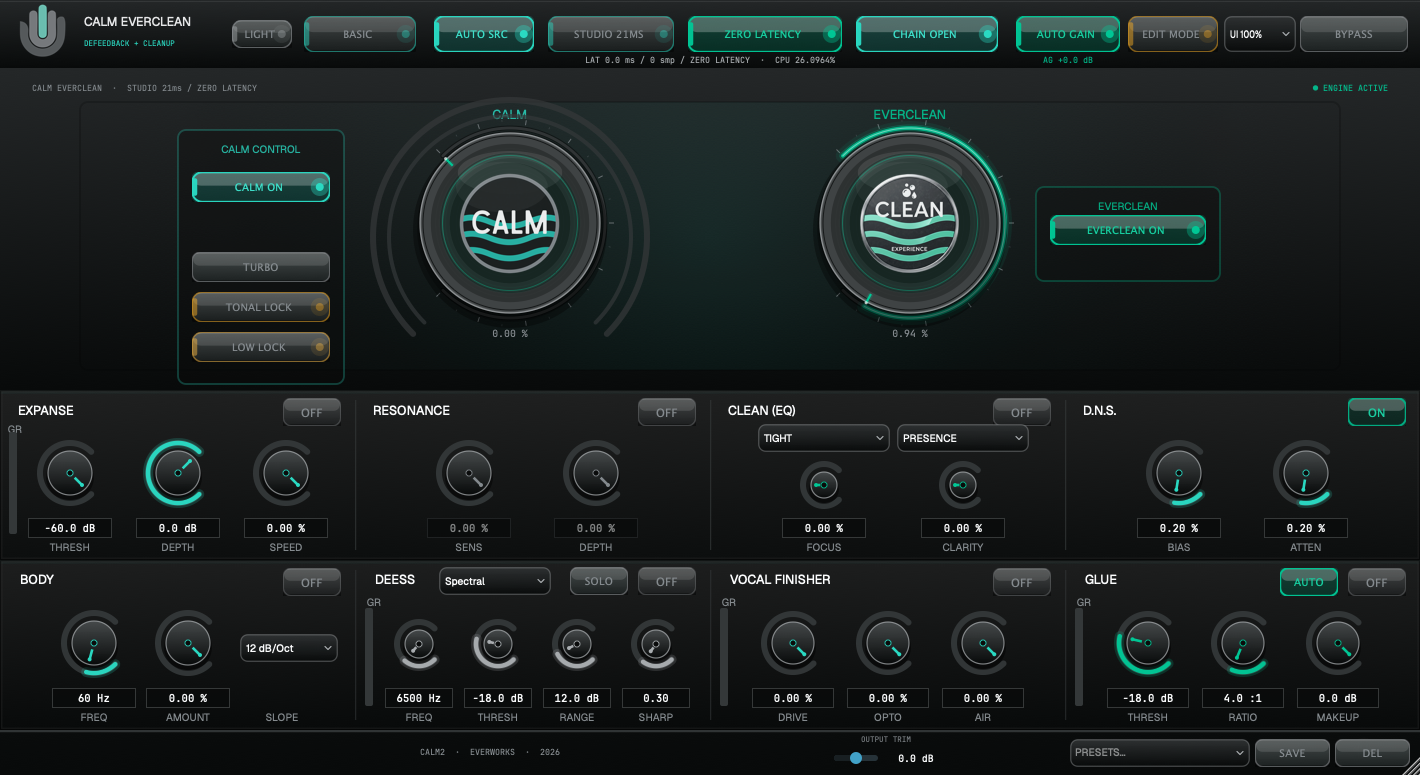Open the PRESENCE dropdown in Clean EQ
This screenshot has width=1420, height=775.
(x=962, y=438)
